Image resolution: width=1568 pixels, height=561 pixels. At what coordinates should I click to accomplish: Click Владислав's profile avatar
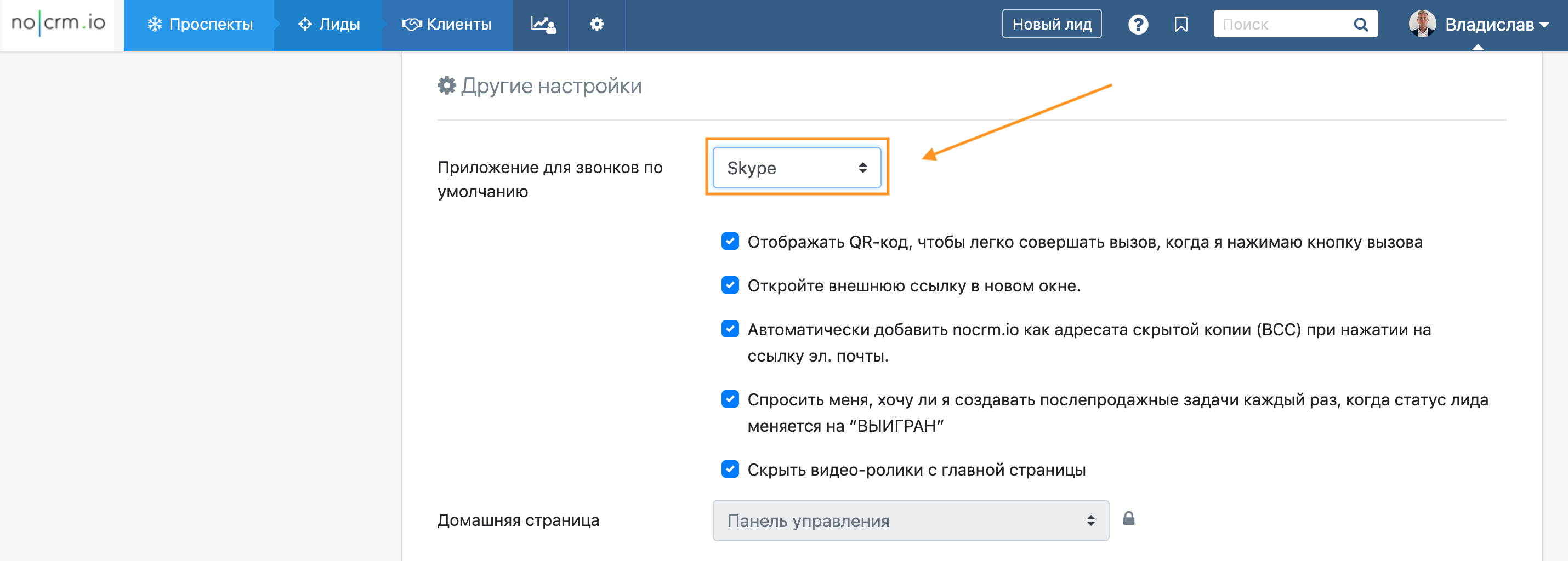[1422, 24]
